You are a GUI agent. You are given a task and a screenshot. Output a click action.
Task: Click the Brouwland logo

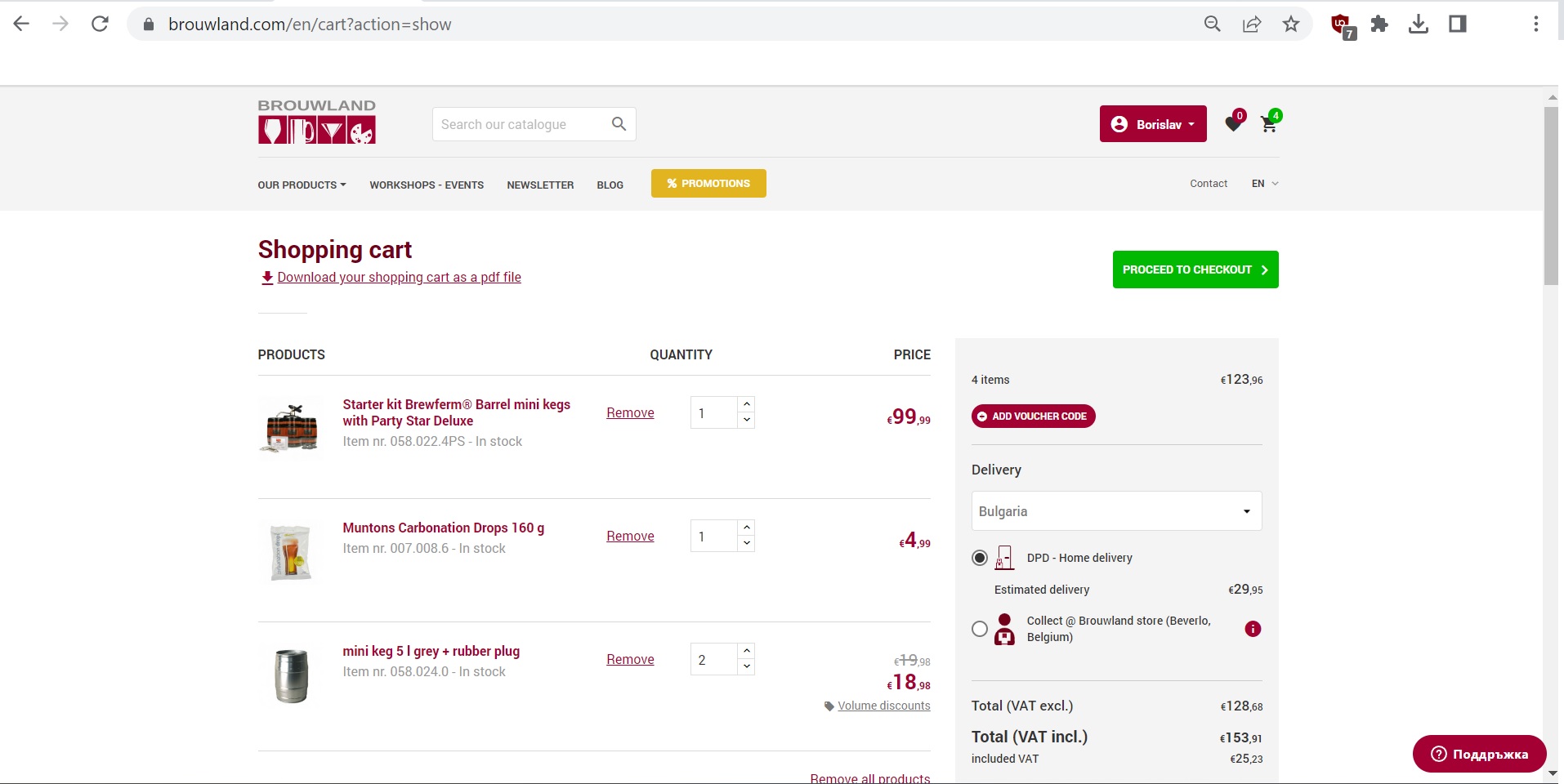point(317,122)
